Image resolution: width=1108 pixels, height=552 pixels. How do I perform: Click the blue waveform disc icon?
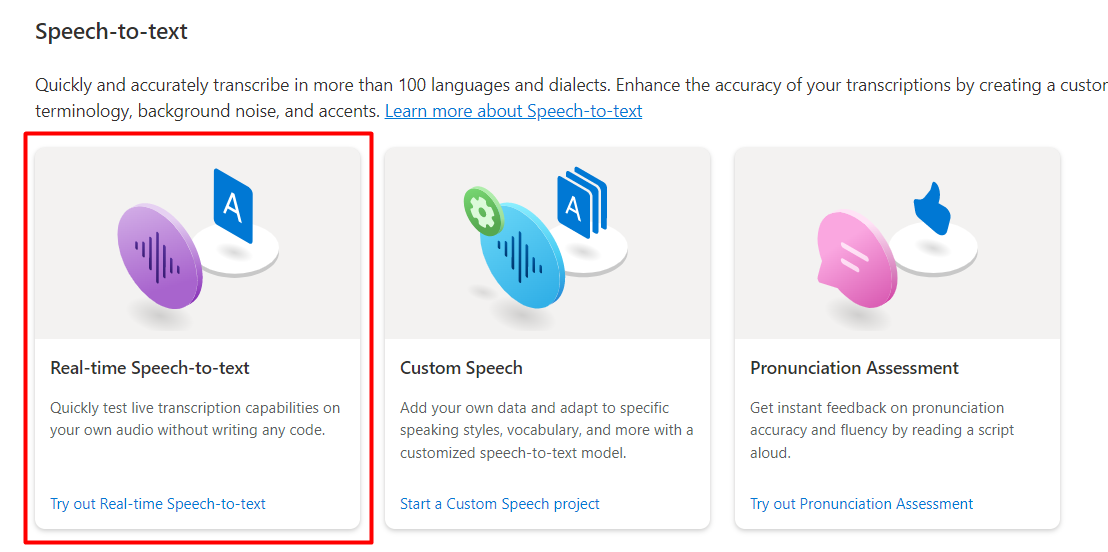(x=522, y=257)
